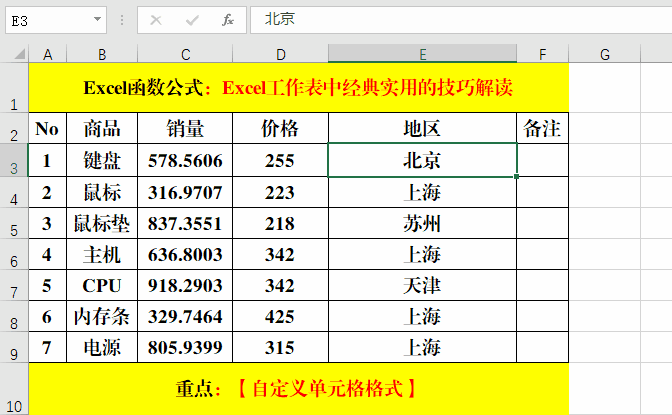Select row 6 header
The image size is (672, 415).
point(14,254)
